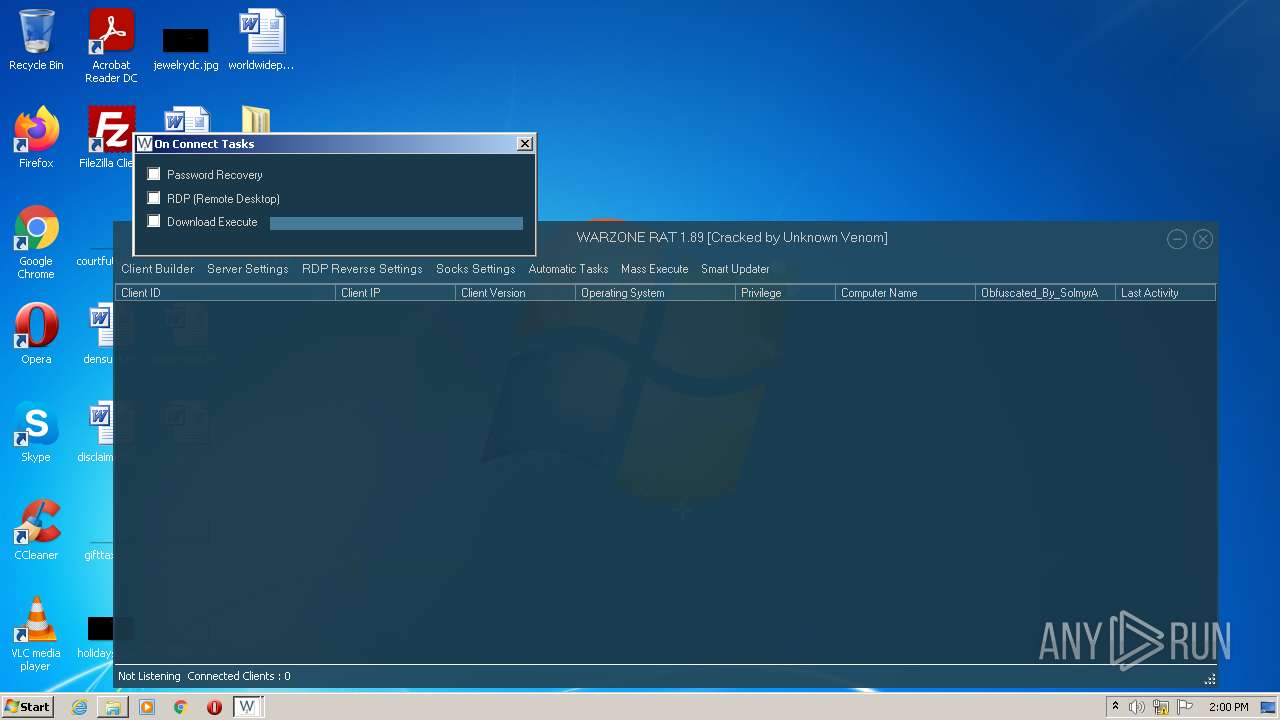Select the Google Chrome desktop icon
Image resolution: width=1280 pixels, height=720 pixels.
coord(36,242)
